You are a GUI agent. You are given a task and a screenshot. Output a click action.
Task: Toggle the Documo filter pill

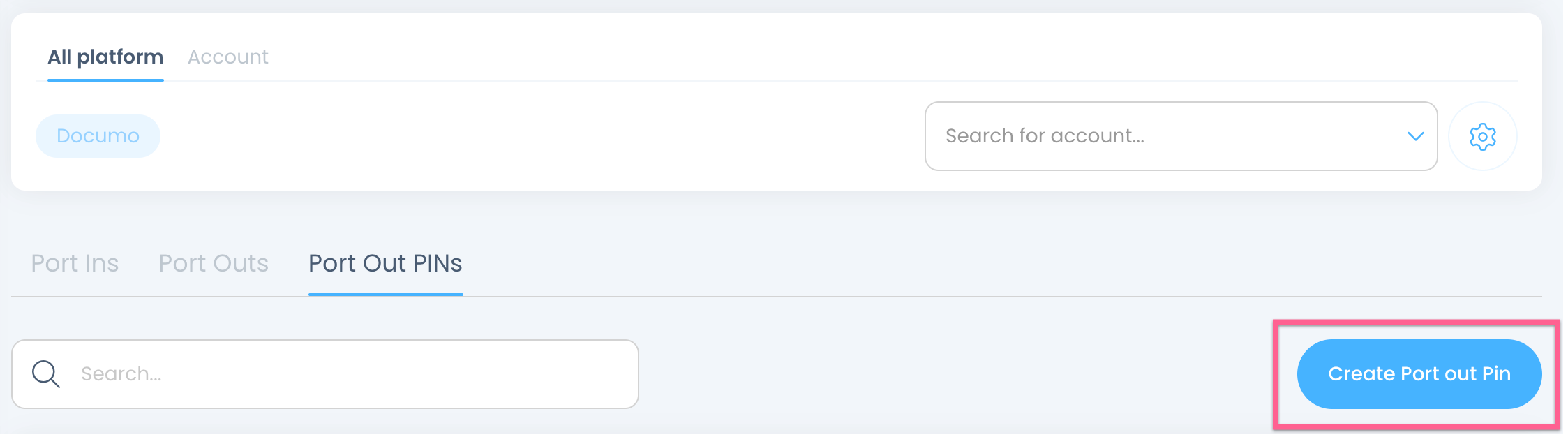[x=98, y=136]
